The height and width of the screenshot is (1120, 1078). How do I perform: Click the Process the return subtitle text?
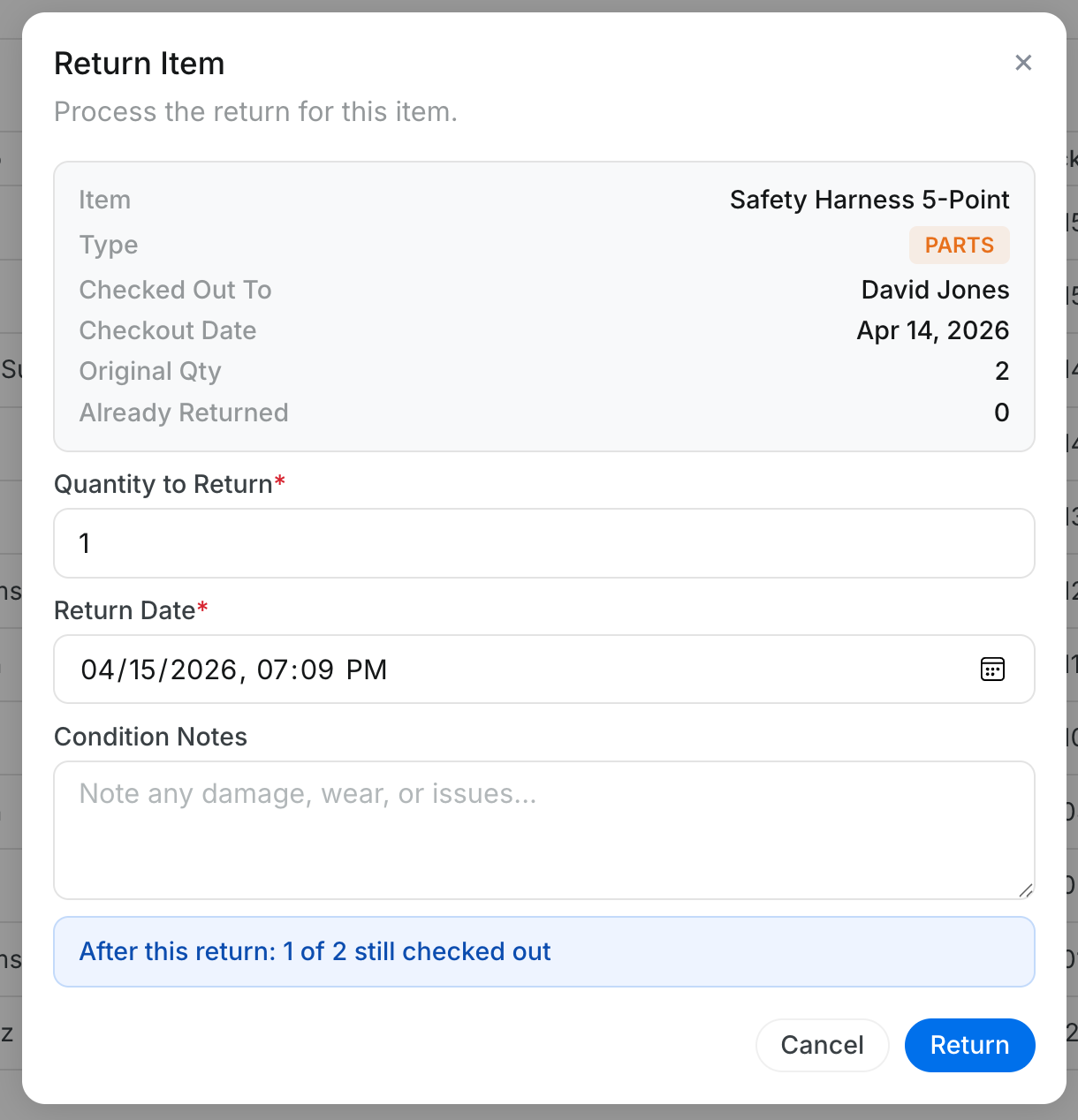256,111
